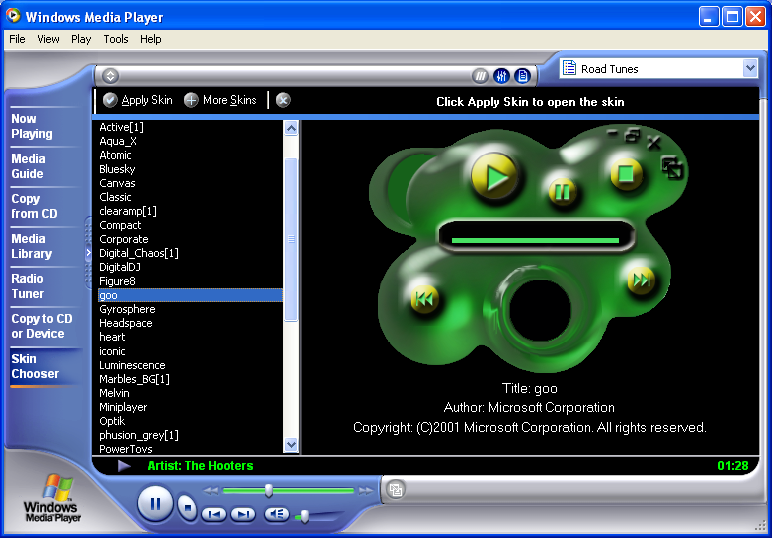Click the switch to skin mode icon
This screenshot has width=772, height=538.
396,489
